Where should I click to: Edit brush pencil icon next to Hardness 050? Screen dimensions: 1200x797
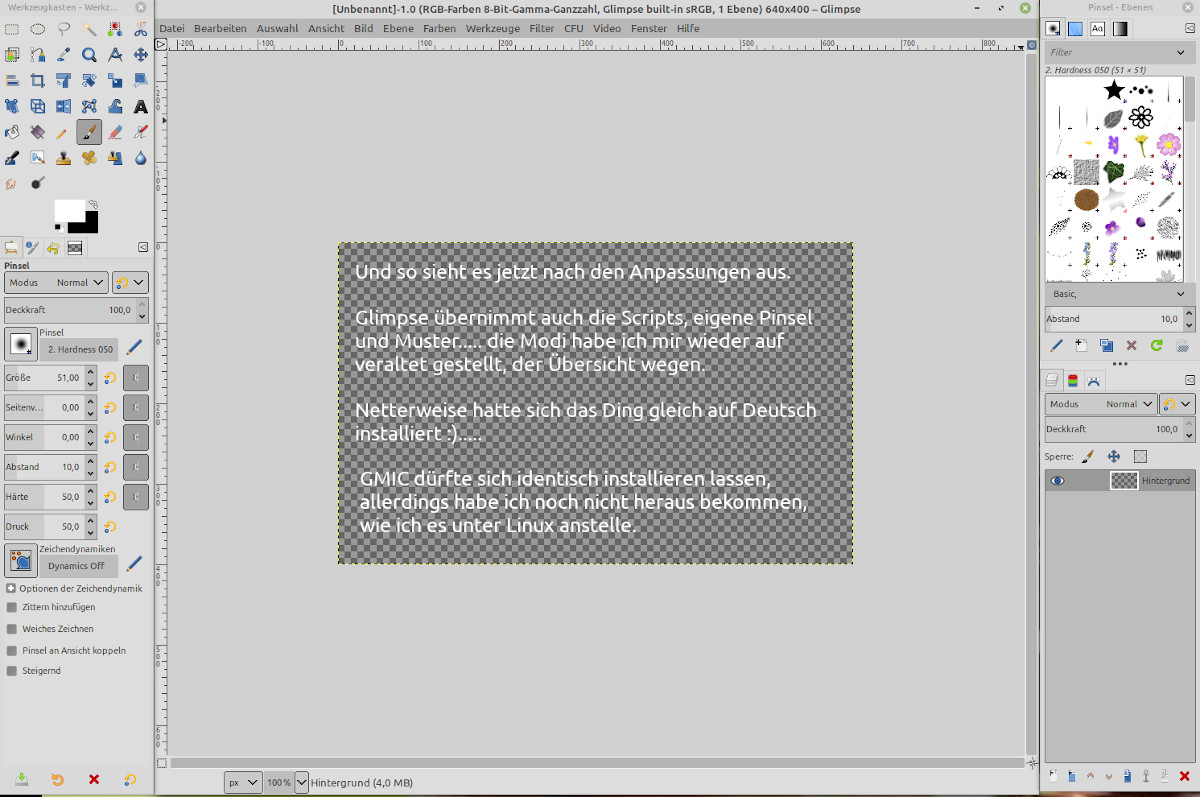[134, 346]
